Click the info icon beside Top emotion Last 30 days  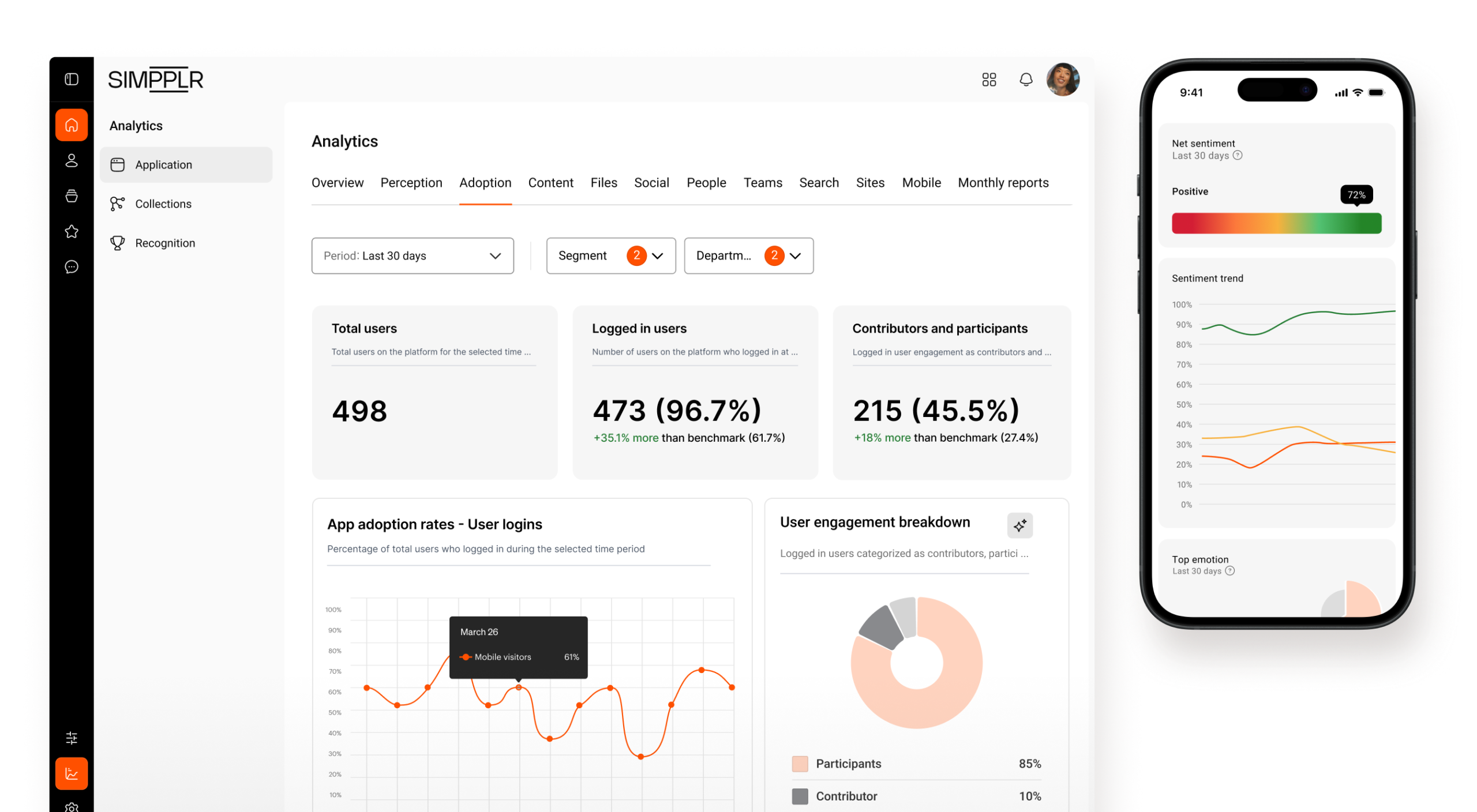coord(1229,571)
